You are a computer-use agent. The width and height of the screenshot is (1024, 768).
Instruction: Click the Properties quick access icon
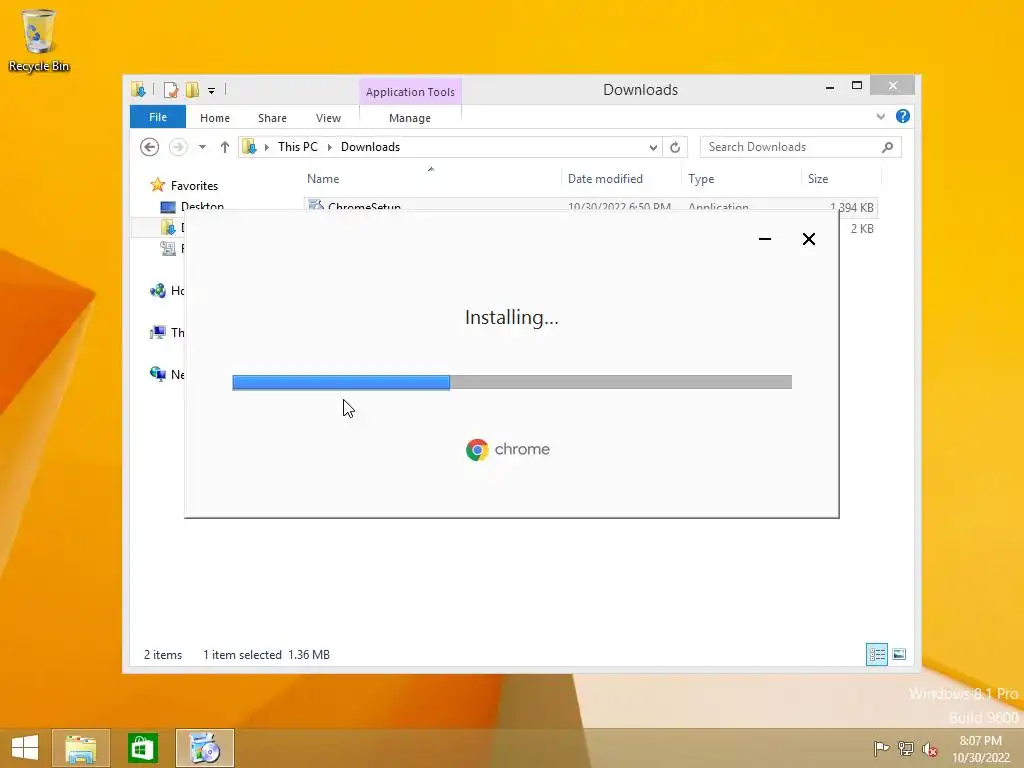click(x=171, y=90)
